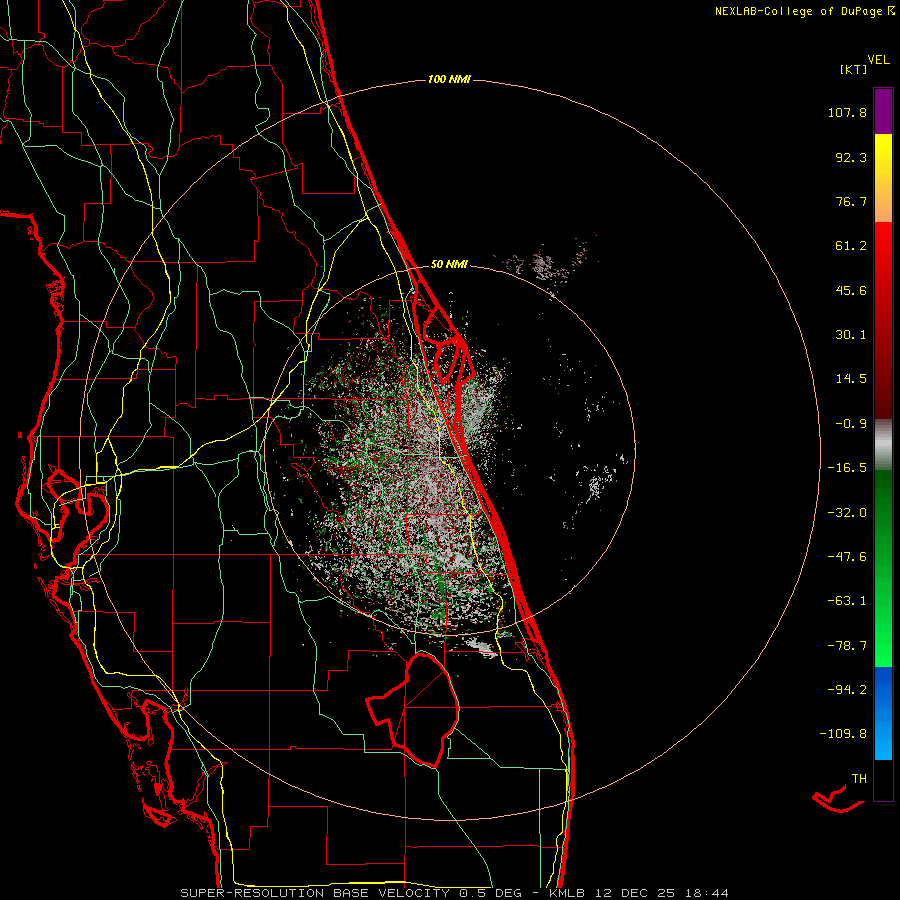This screenshot has height=900, width=900.
Task: Click the NEXLAB-College of DuPage label
Action: pos(798,11)
